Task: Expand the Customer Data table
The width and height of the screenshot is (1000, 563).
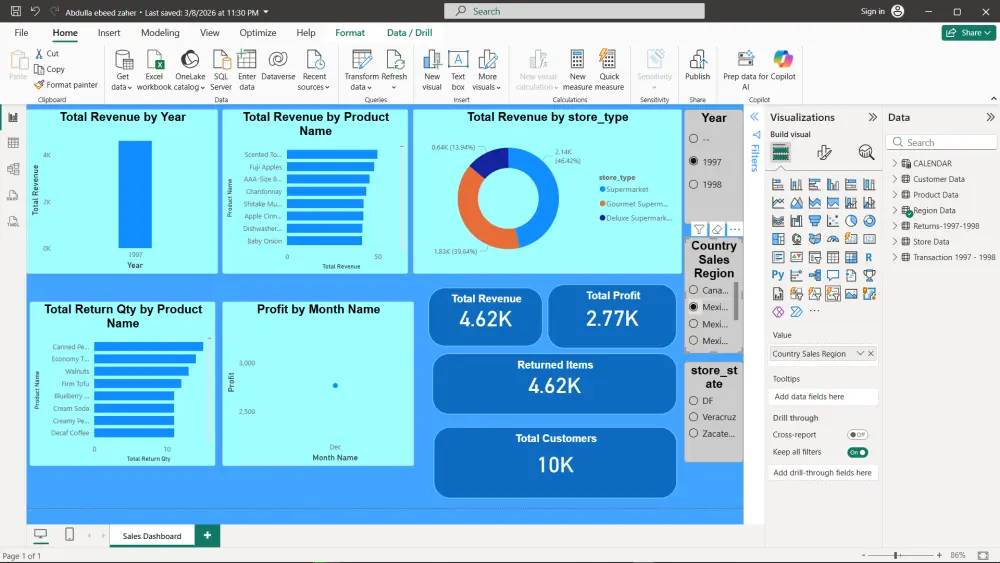Action: [x=895, y=179]
